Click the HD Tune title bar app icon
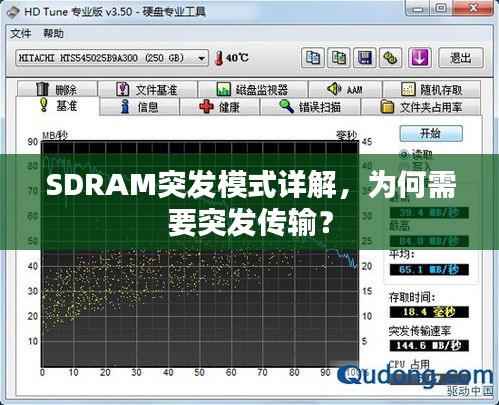The height and width of the screenshot is (405, 499). coord(13,13)
